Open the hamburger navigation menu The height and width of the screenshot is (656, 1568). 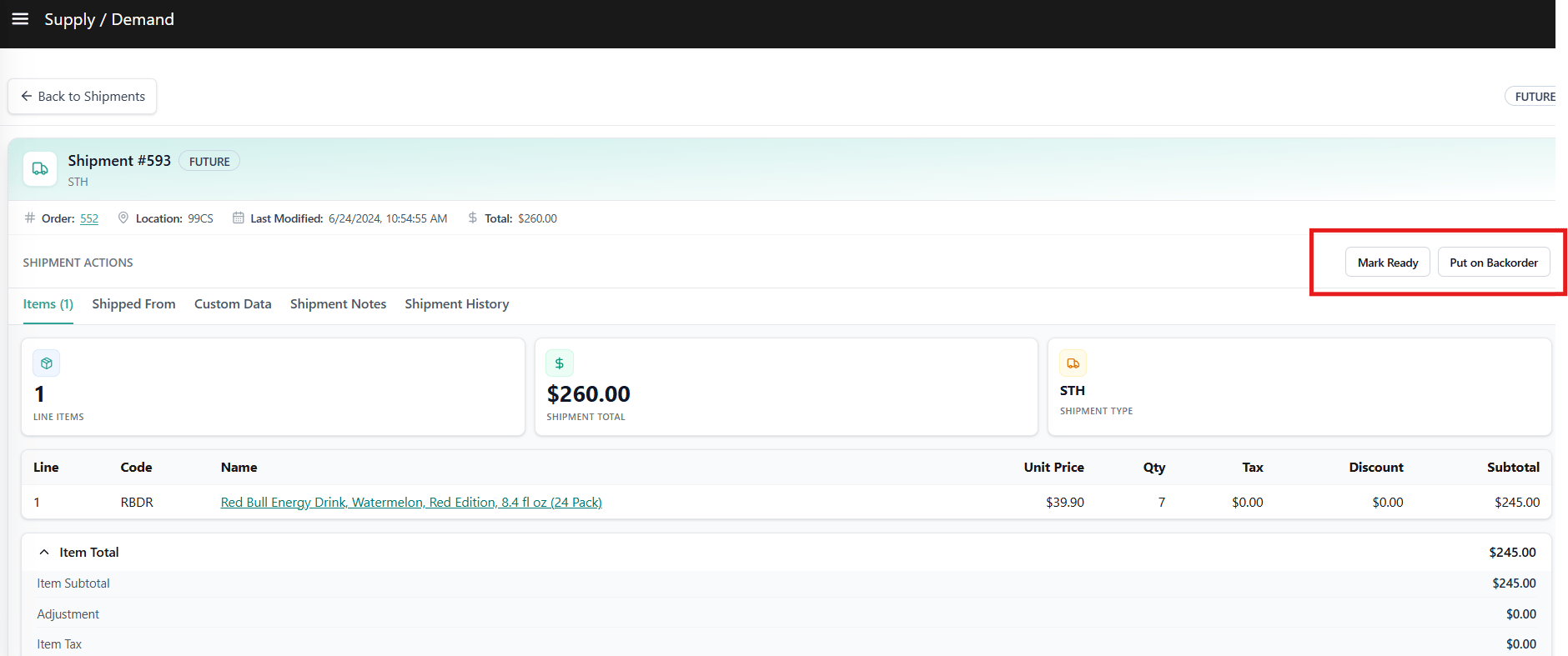[x=20, y=18]
